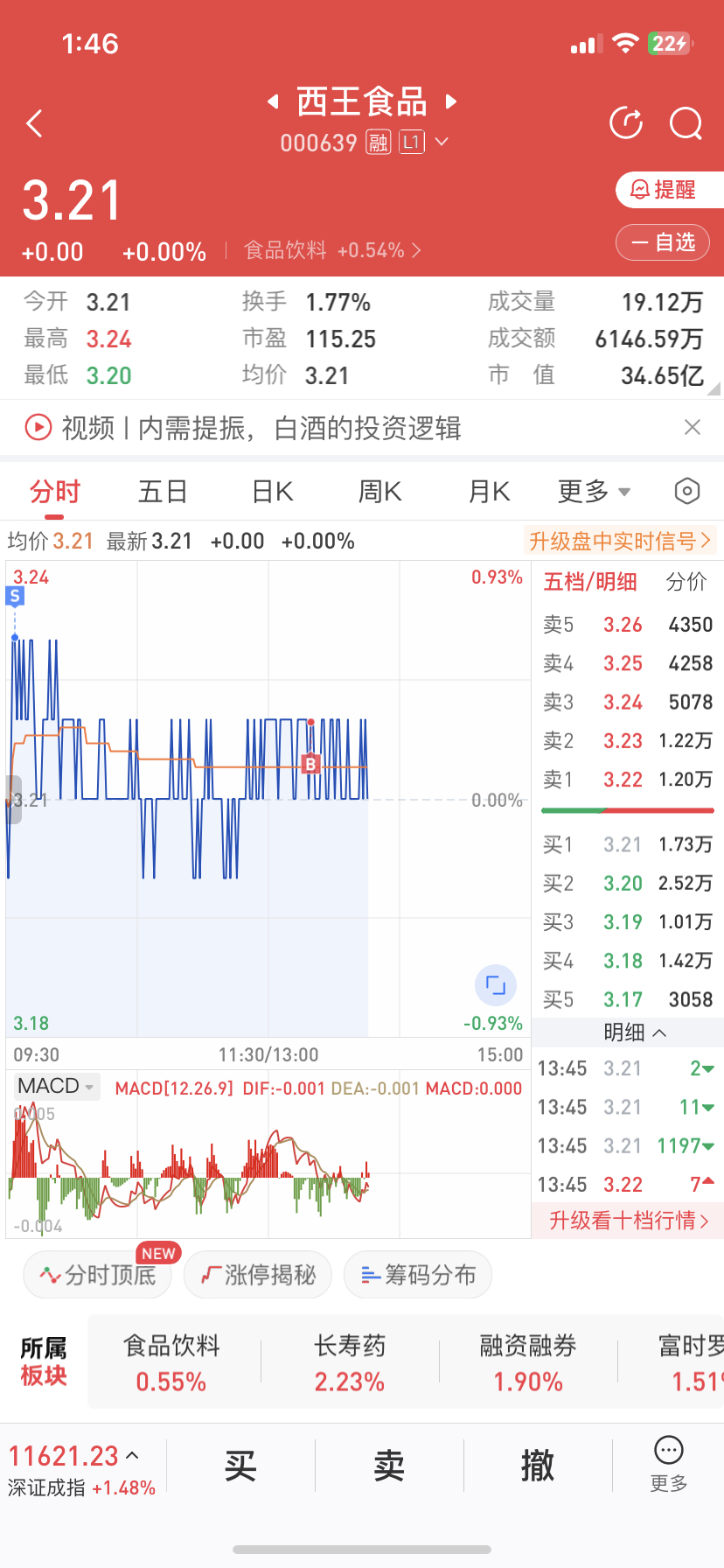Remove from watchlist via 自选 button

[663, 242]
